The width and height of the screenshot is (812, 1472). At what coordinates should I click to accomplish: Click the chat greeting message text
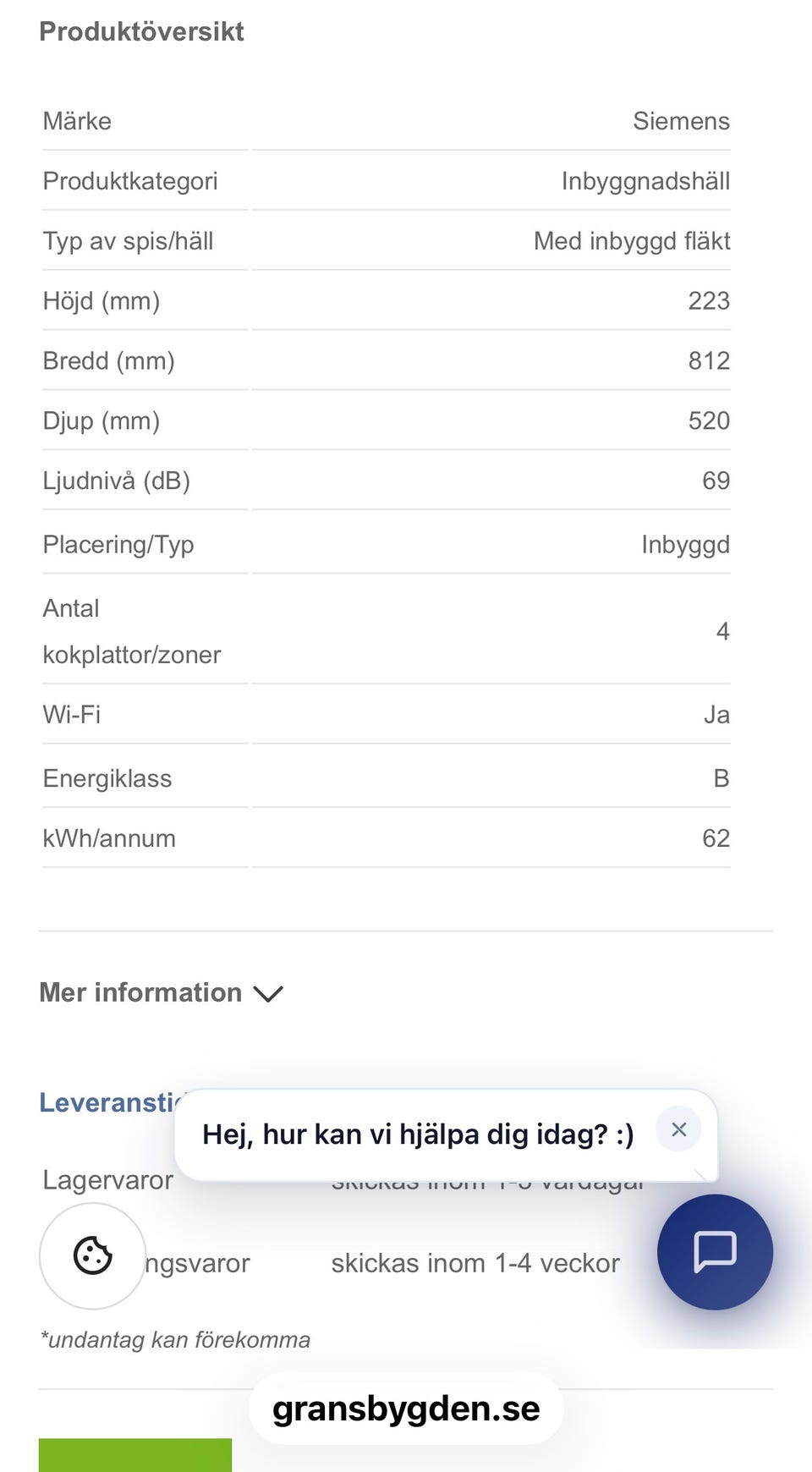pos(418,1134)
